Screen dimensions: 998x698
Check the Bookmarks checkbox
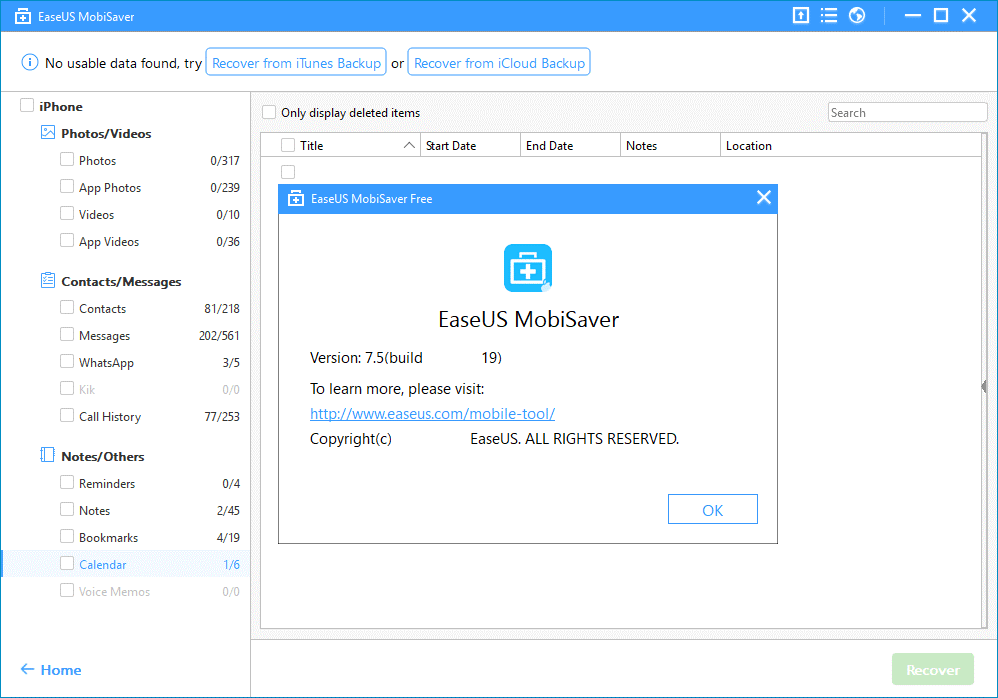(x=67, y=536)
